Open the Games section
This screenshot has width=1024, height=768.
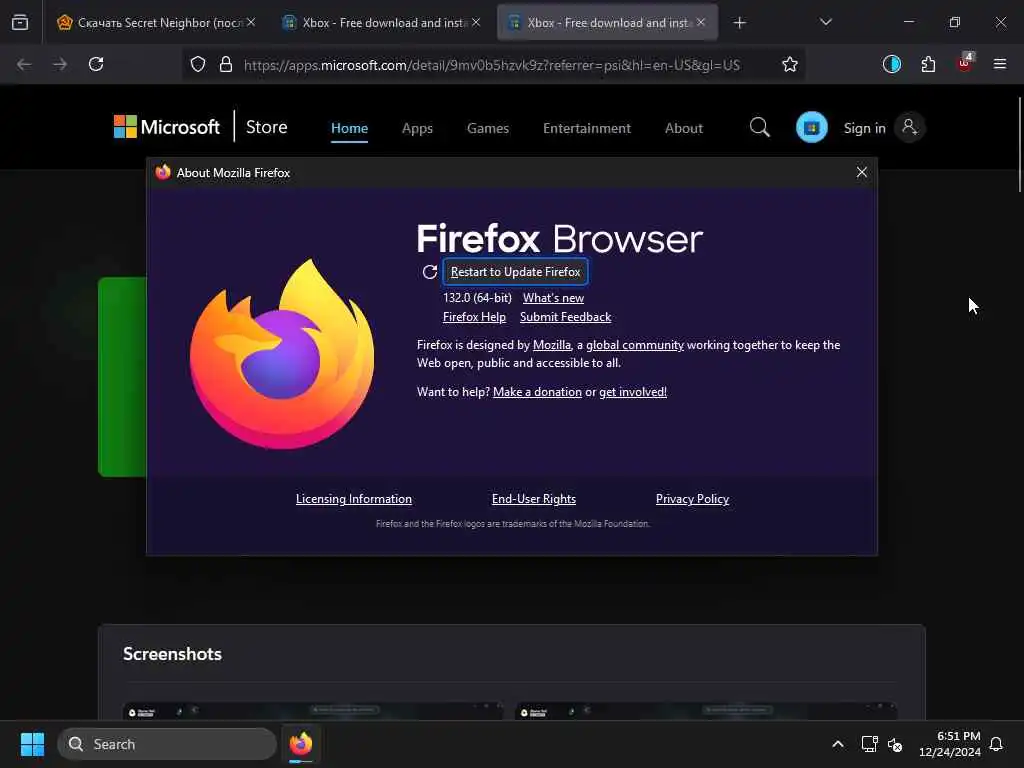pyautogui.click(x=488, y=128)
